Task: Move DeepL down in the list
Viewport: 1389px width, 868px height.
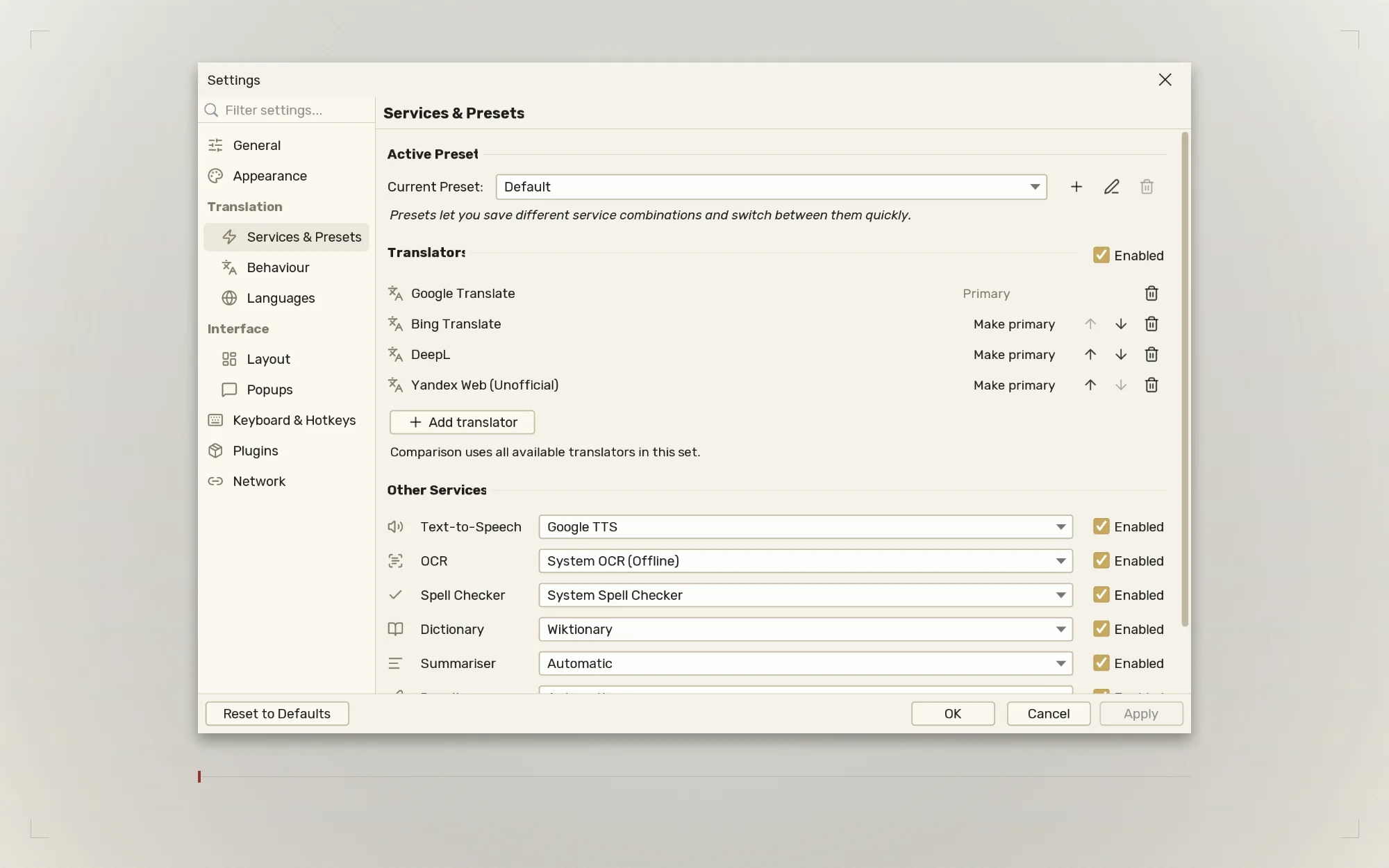Action: click(1121, 355)
